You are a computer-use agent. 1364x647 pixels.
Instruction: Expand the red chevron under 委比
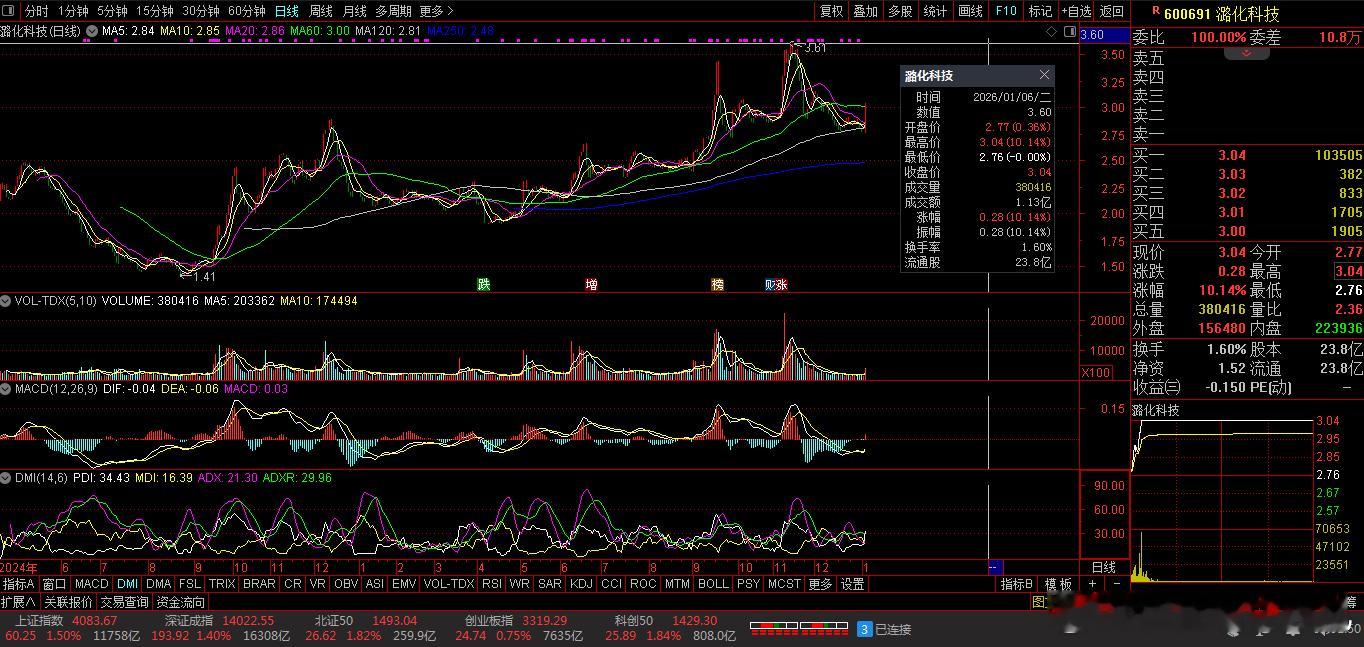coord(1247,54)
